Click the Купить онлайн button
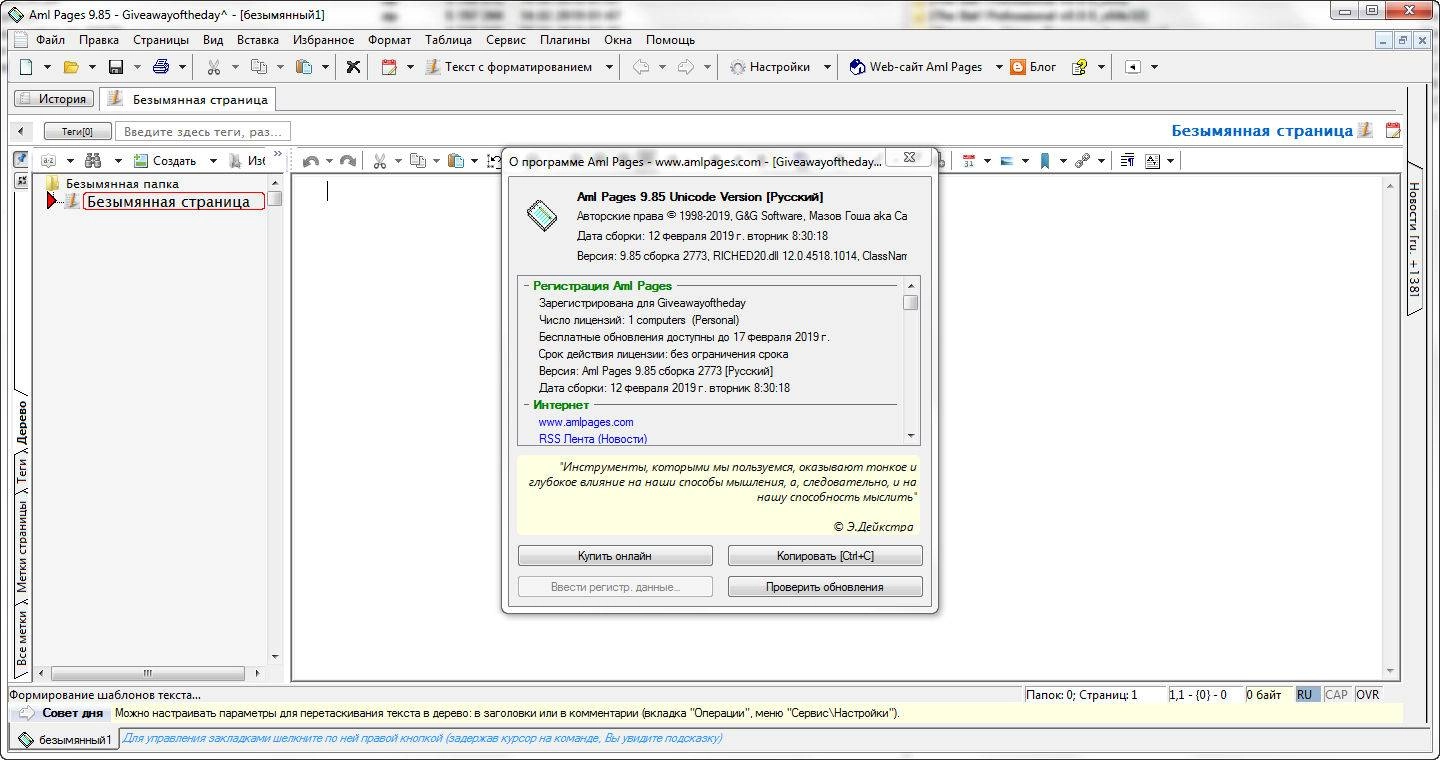 (615, 556)
